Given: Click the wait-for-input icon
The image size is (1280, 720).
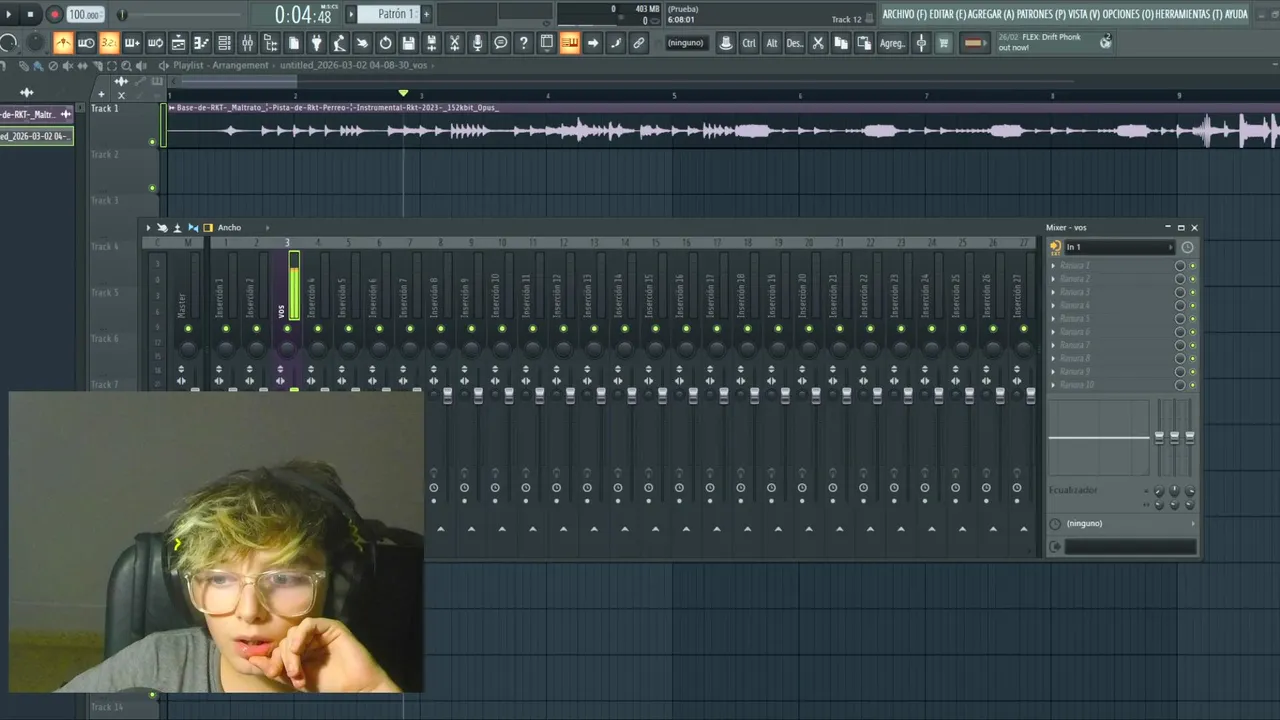Looking at the screenshot, I should [x=86, y=43].
